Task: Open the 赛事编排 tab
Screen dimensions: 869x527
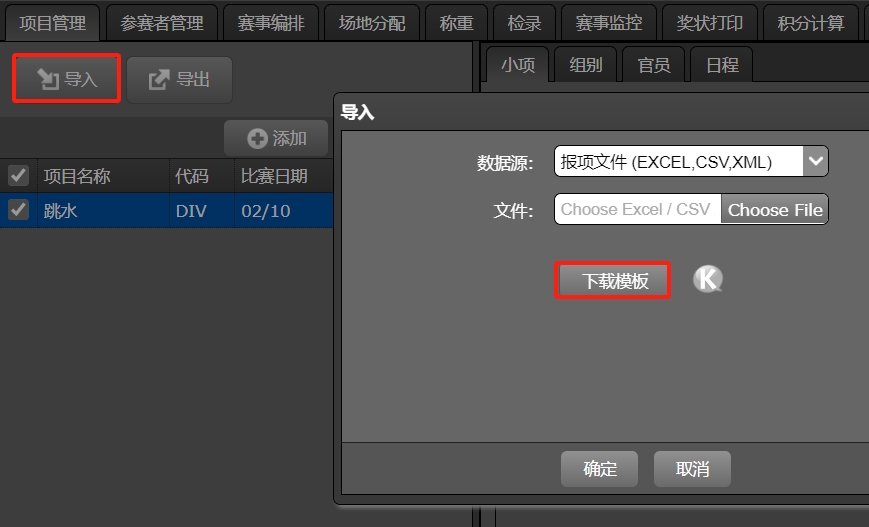Action: (271, 23)
